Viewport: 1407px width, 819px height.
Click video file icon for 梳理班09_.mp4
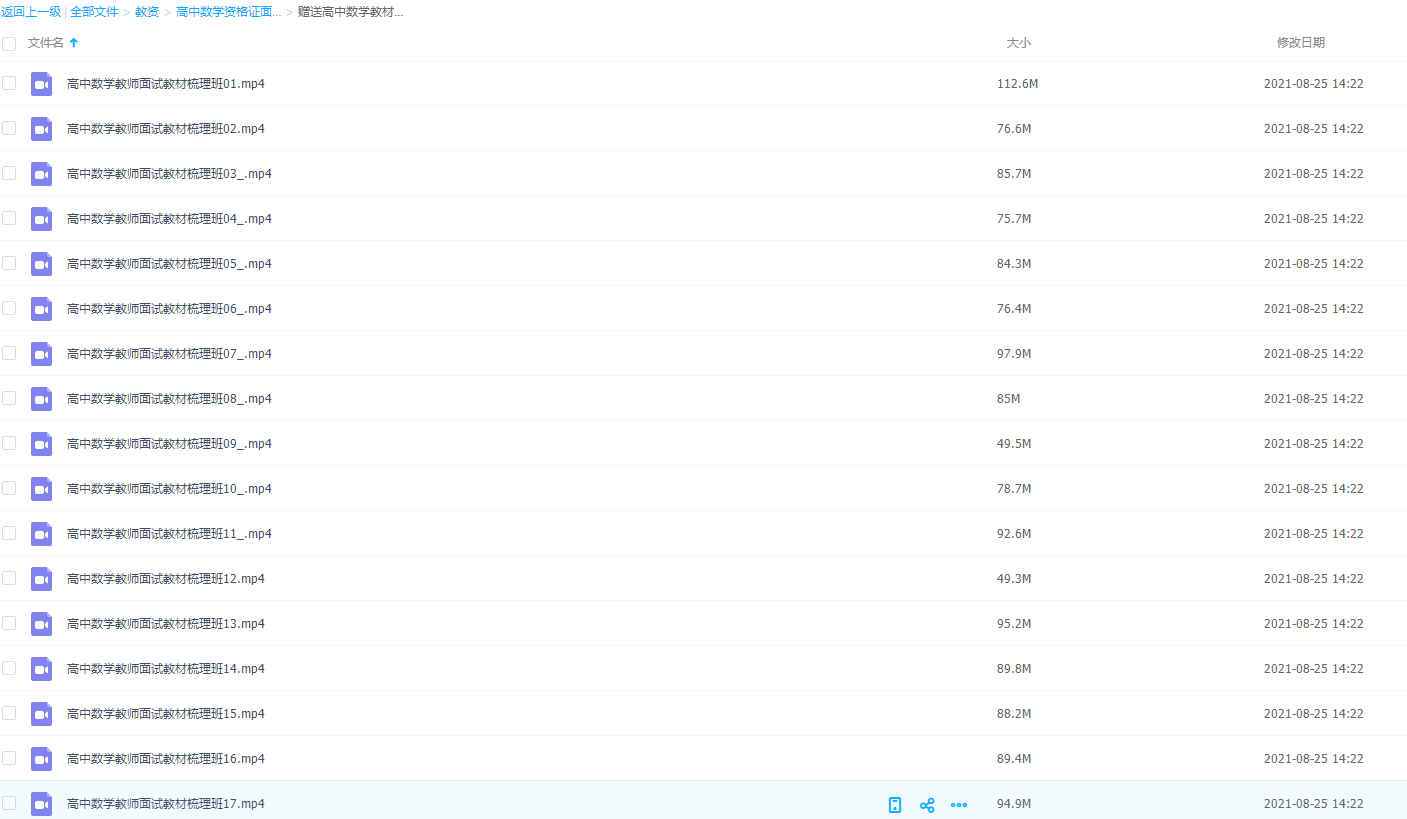(x=41, y=444)
